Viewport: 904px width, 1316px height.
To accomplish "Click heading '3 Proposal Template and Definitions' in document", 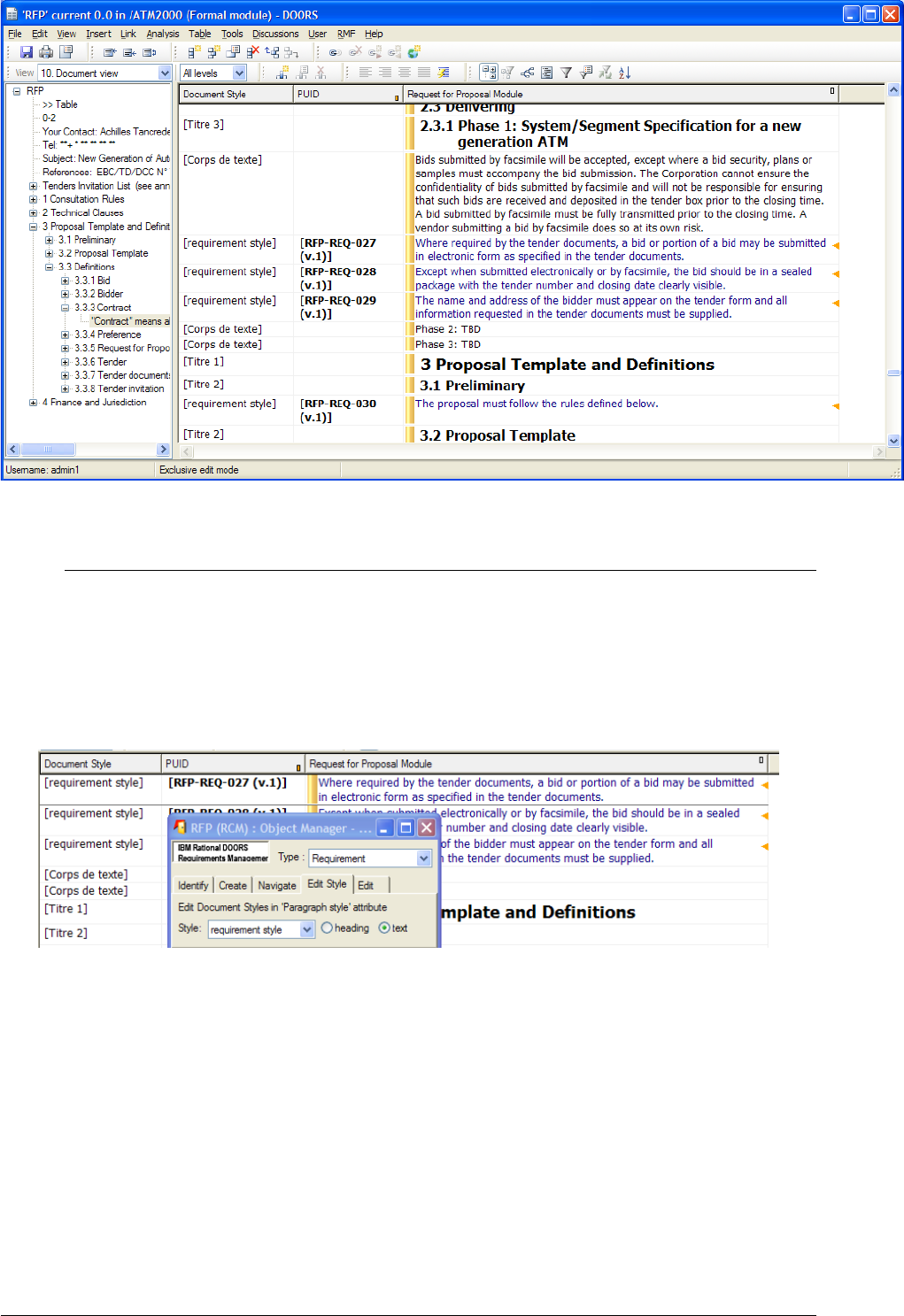I will pos(568,365).
